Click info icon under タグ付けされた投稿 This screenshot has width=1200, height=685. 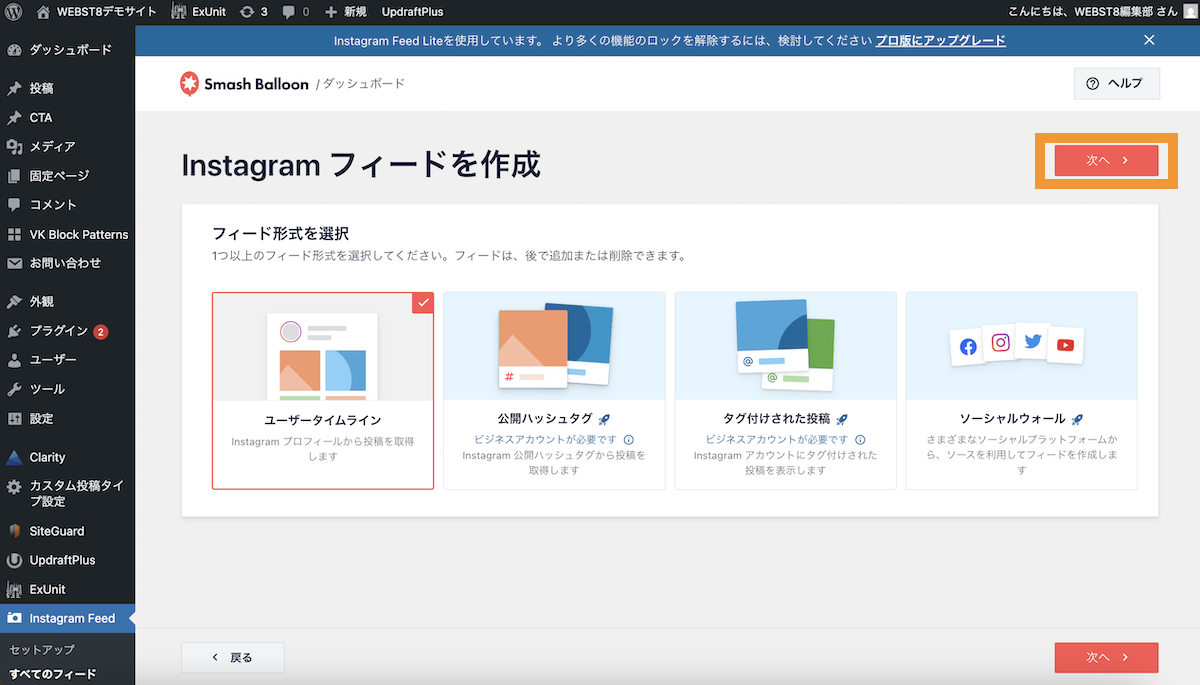point(860,440)
